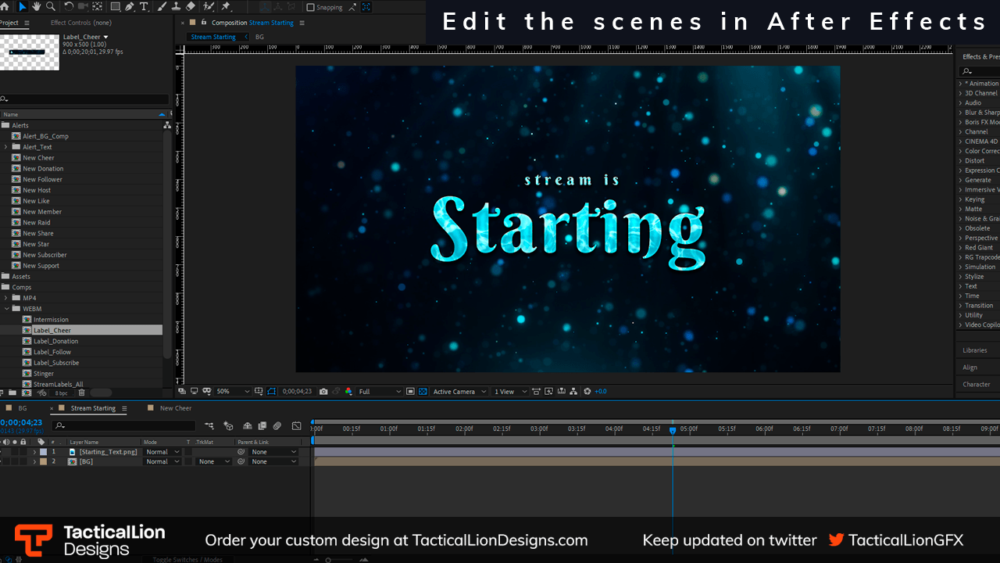The image size is (1000, 563).
Task: Click the Reset Exposure icon
Action: [x=587, y=391]
